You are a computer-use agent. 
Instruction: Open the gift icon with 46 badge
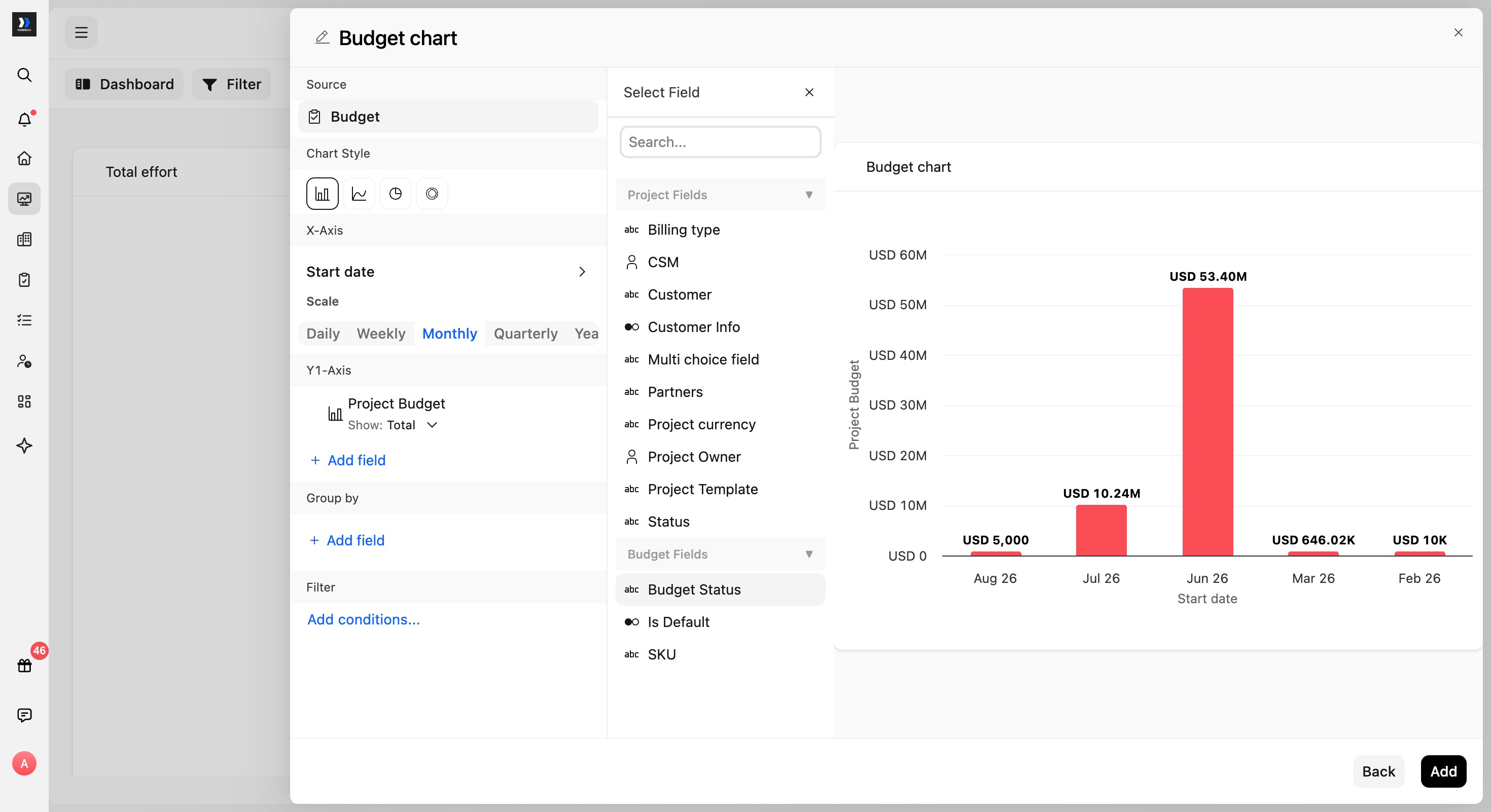pos(24,665)
